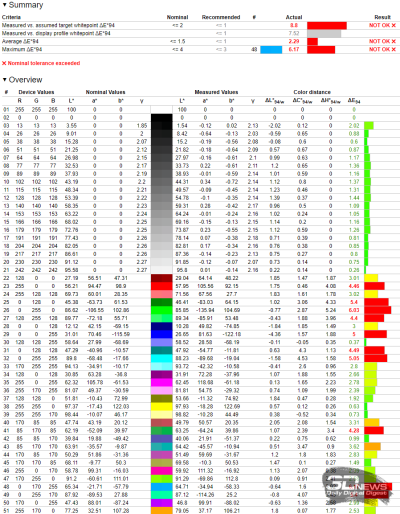The image size is (400, 514).
Task: Click the Criteria column header in Summary
Action: [x=11, y=17]
